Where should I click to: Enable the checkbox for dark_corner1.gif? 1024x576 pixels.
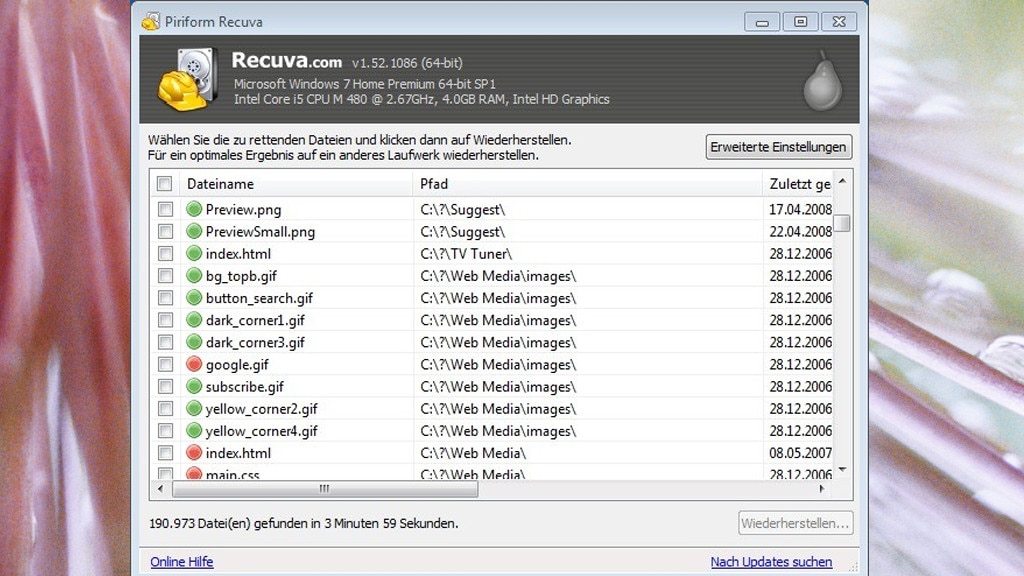click(165, 320)
